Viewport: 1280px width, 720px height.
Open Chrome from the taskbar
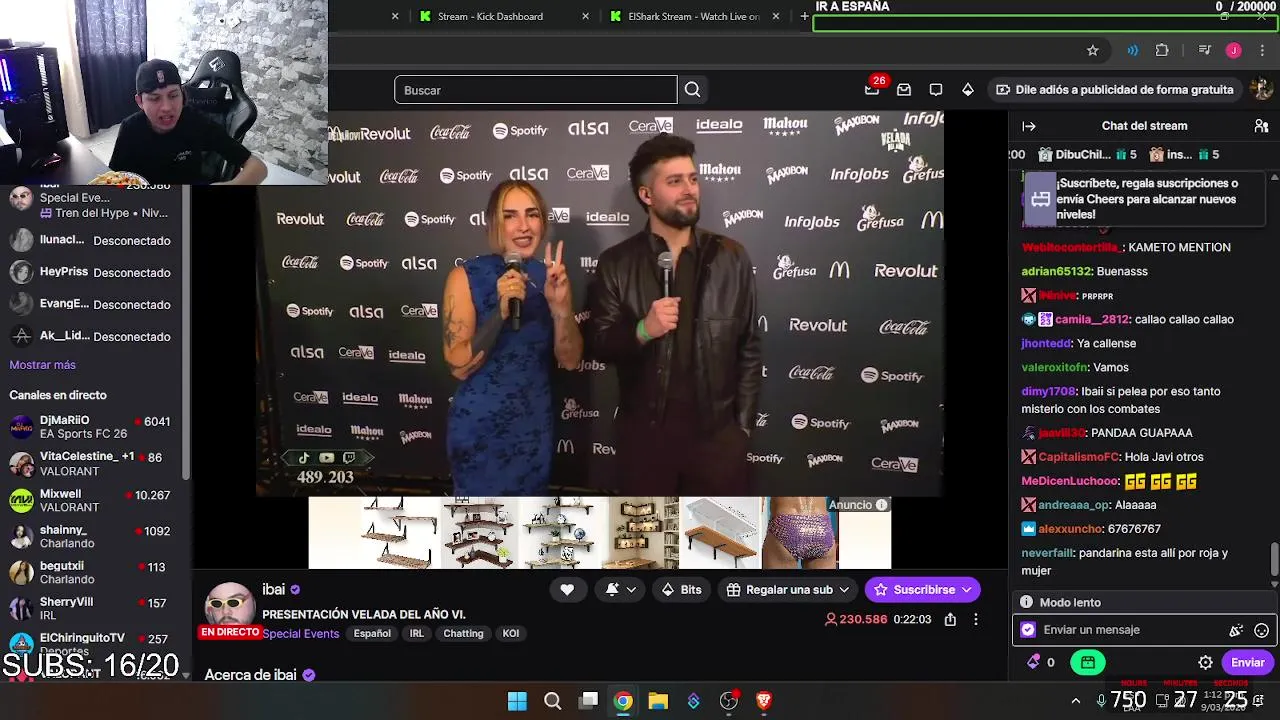pyautogui.click(x=623, y=701)
